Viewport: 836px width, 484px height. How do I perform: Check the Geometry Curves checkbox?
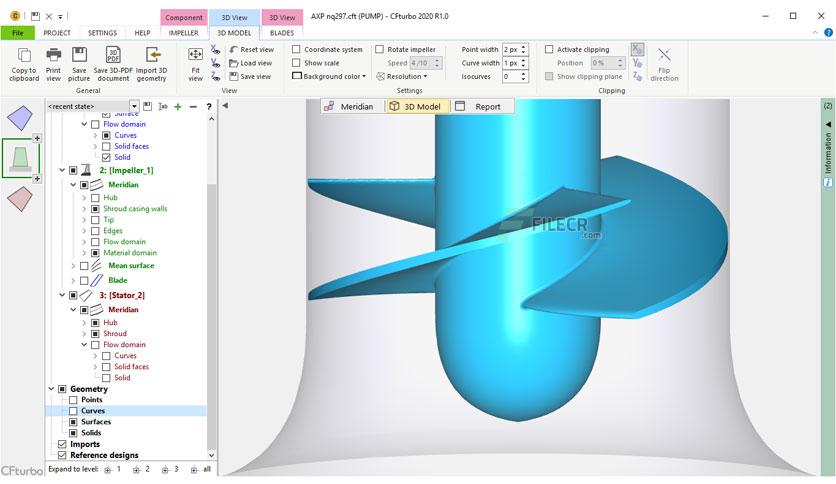click(x=73, y=411)
